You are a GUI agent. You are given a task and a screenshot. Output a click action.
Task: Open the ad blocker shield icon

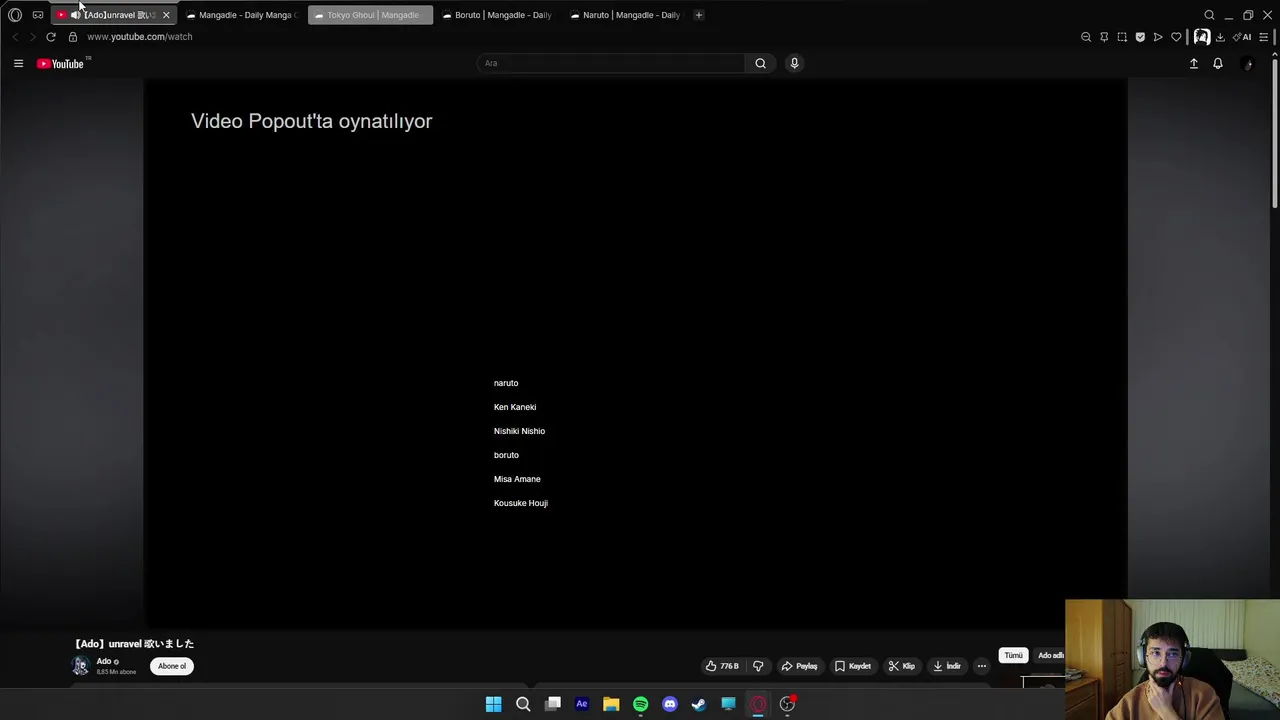click(x=1140, y=37)
